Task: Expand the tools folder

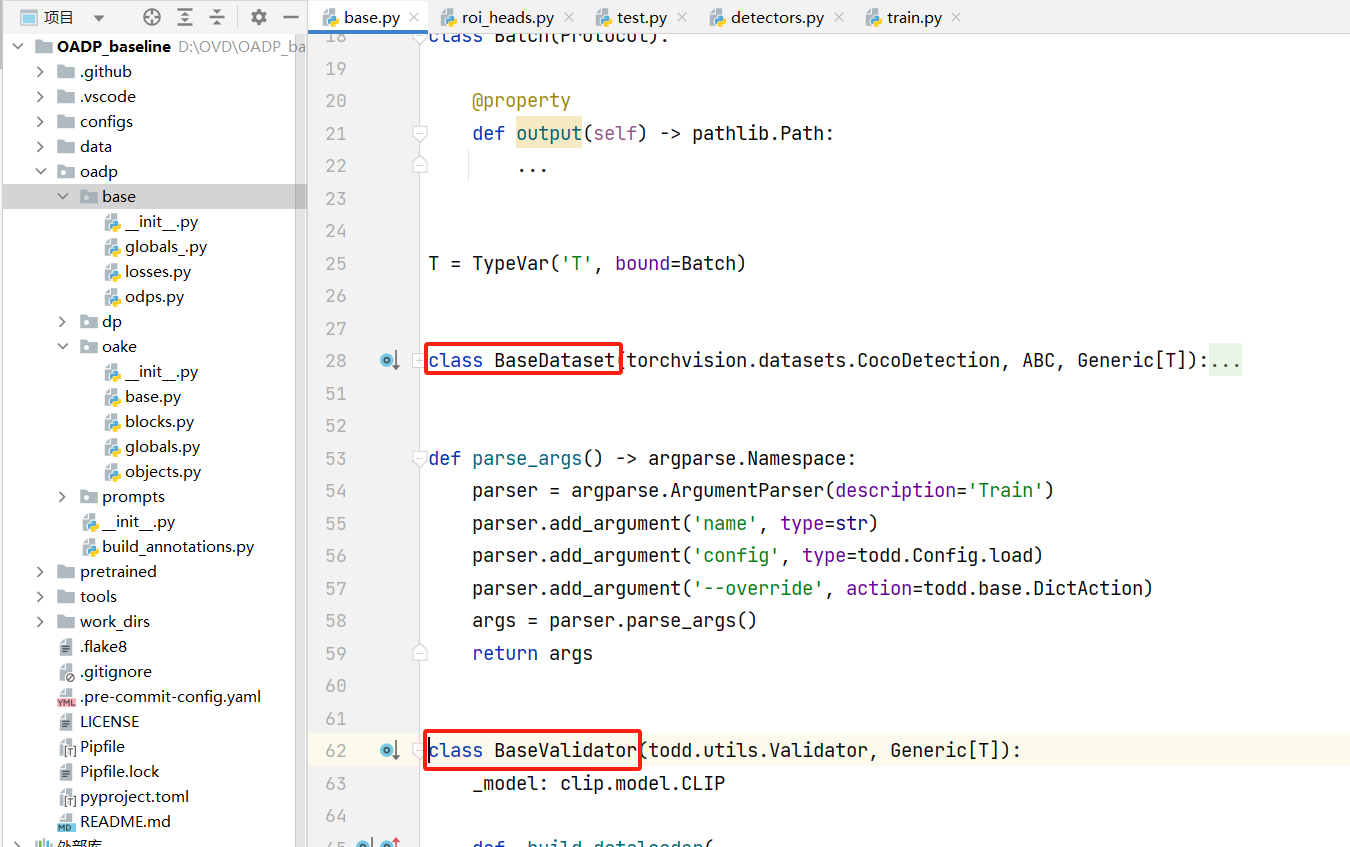Action: [40, 597]
